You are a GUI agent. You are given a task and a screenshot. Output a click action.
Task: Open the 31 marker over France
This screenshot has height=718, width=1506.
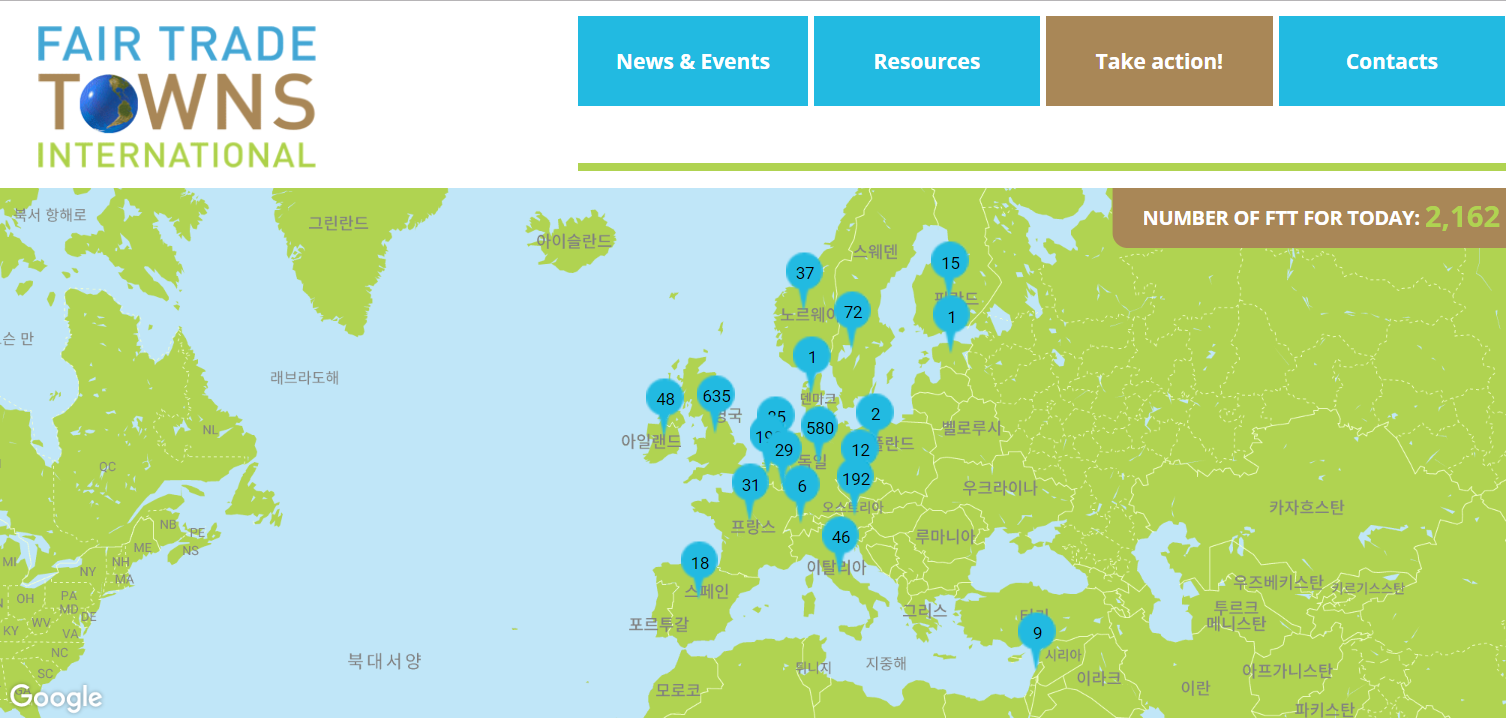click(750, 485)
